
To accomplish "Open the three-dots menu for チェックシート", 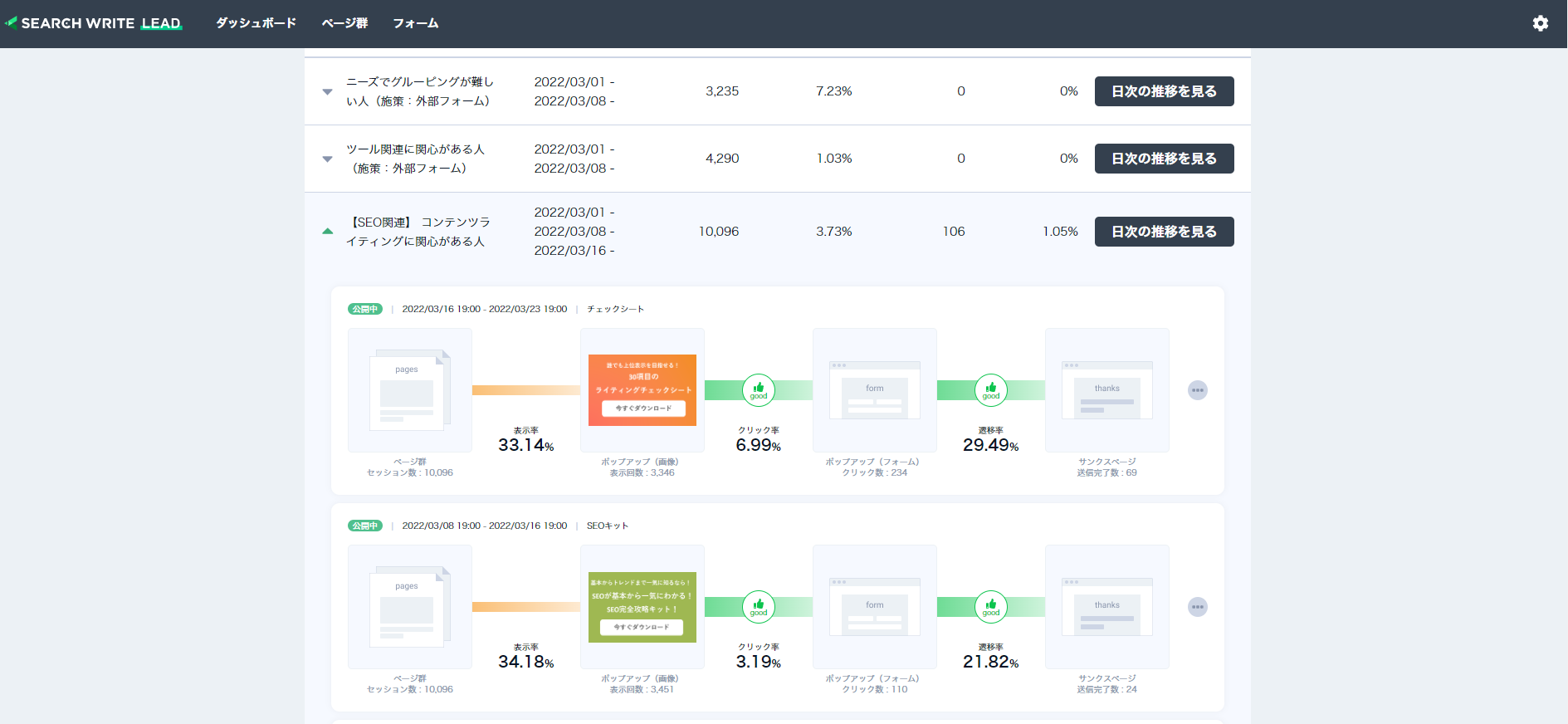I will pyautogui.click(x=1197, y=390).
